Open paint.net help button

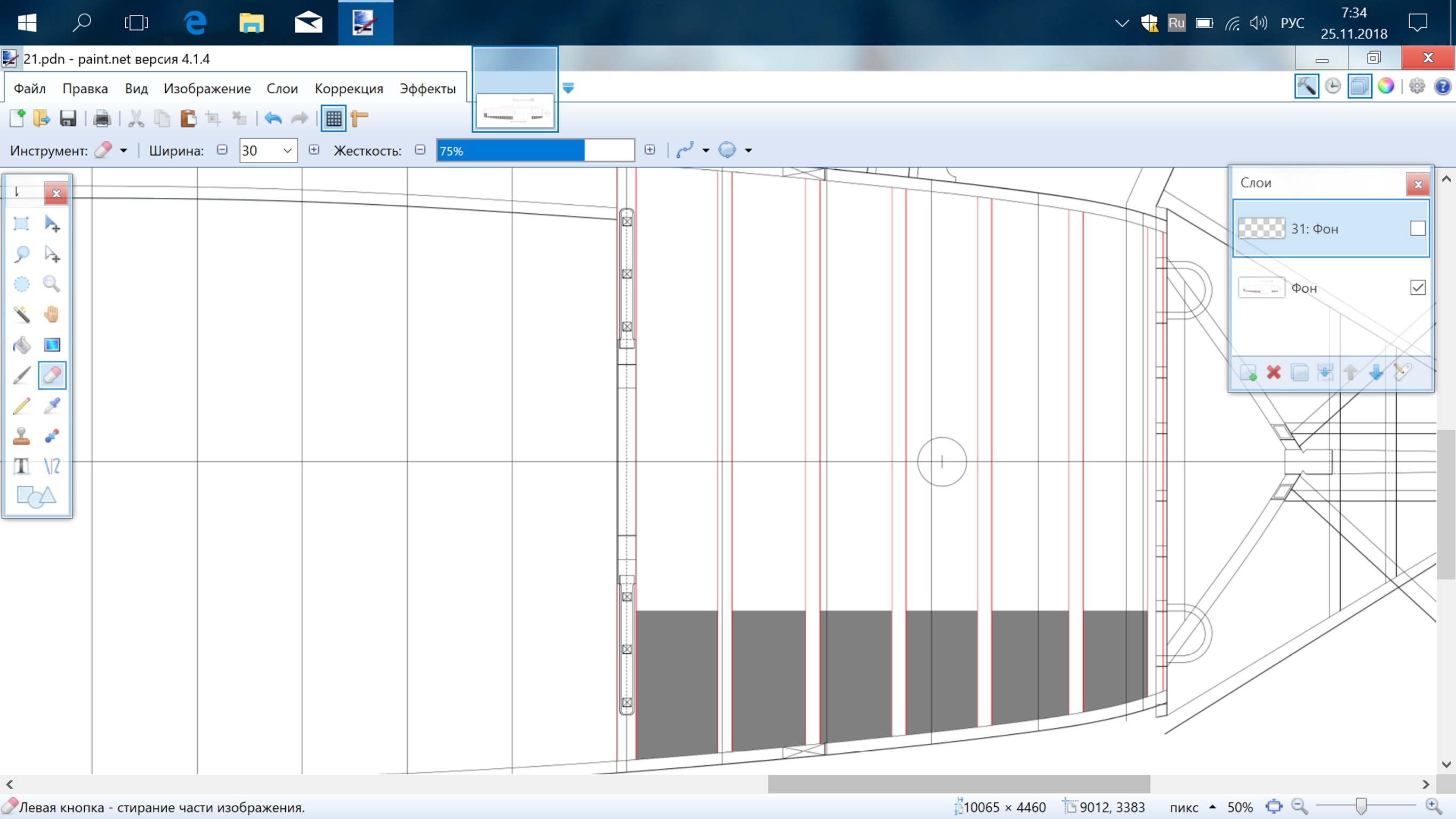coord(1443,86)
